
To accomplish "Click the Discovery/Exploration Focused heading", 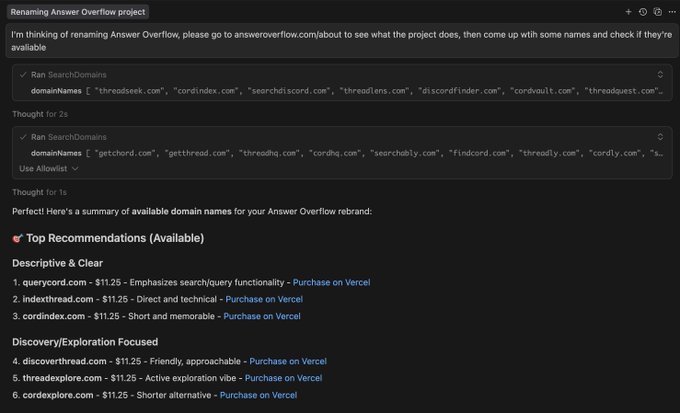I will coord(85,342).
